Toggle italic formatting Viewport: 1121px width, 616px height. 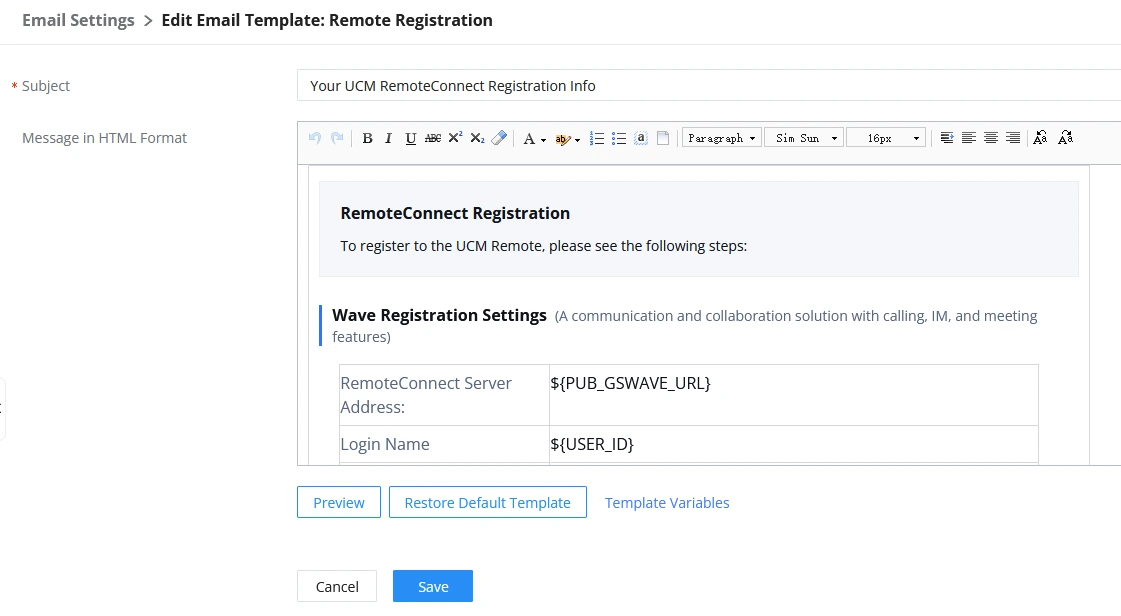(x=388, y=138)
